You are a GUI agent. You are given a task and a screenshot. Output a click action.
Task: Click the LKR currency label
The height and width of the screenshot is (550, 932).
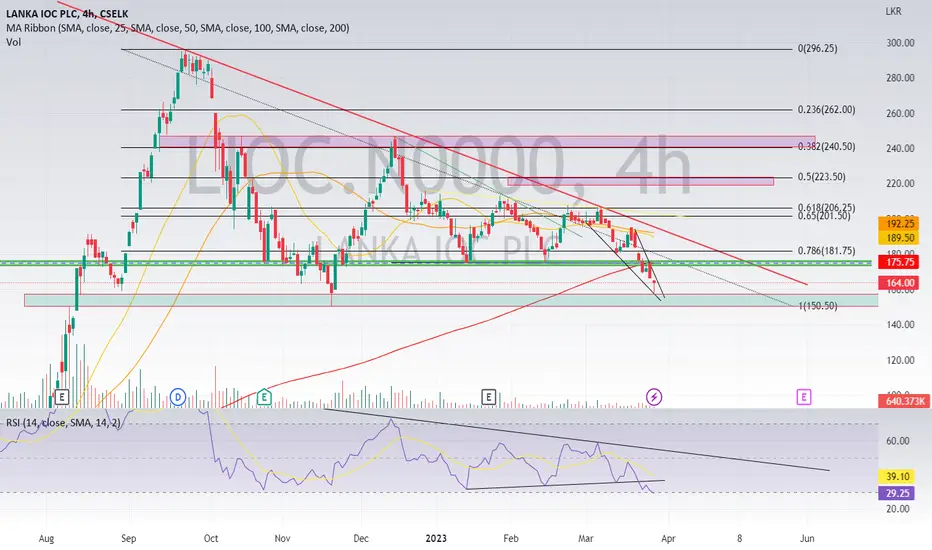click(893, 11)
